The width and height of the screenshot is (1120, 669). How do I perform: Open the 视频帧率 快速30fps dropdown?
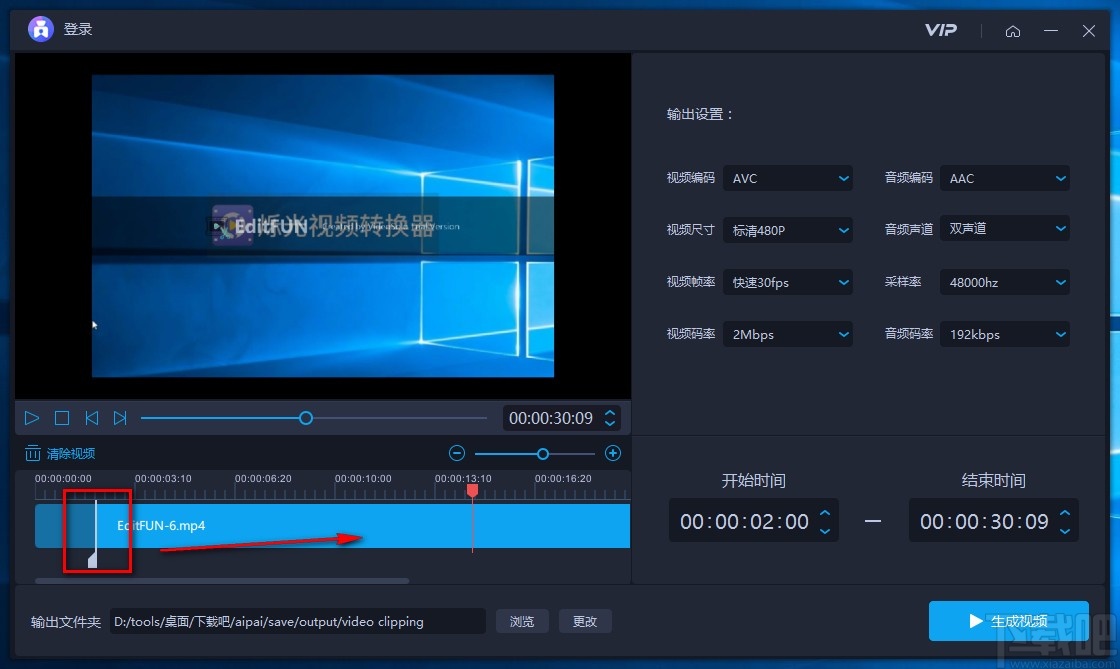[788, 282]
